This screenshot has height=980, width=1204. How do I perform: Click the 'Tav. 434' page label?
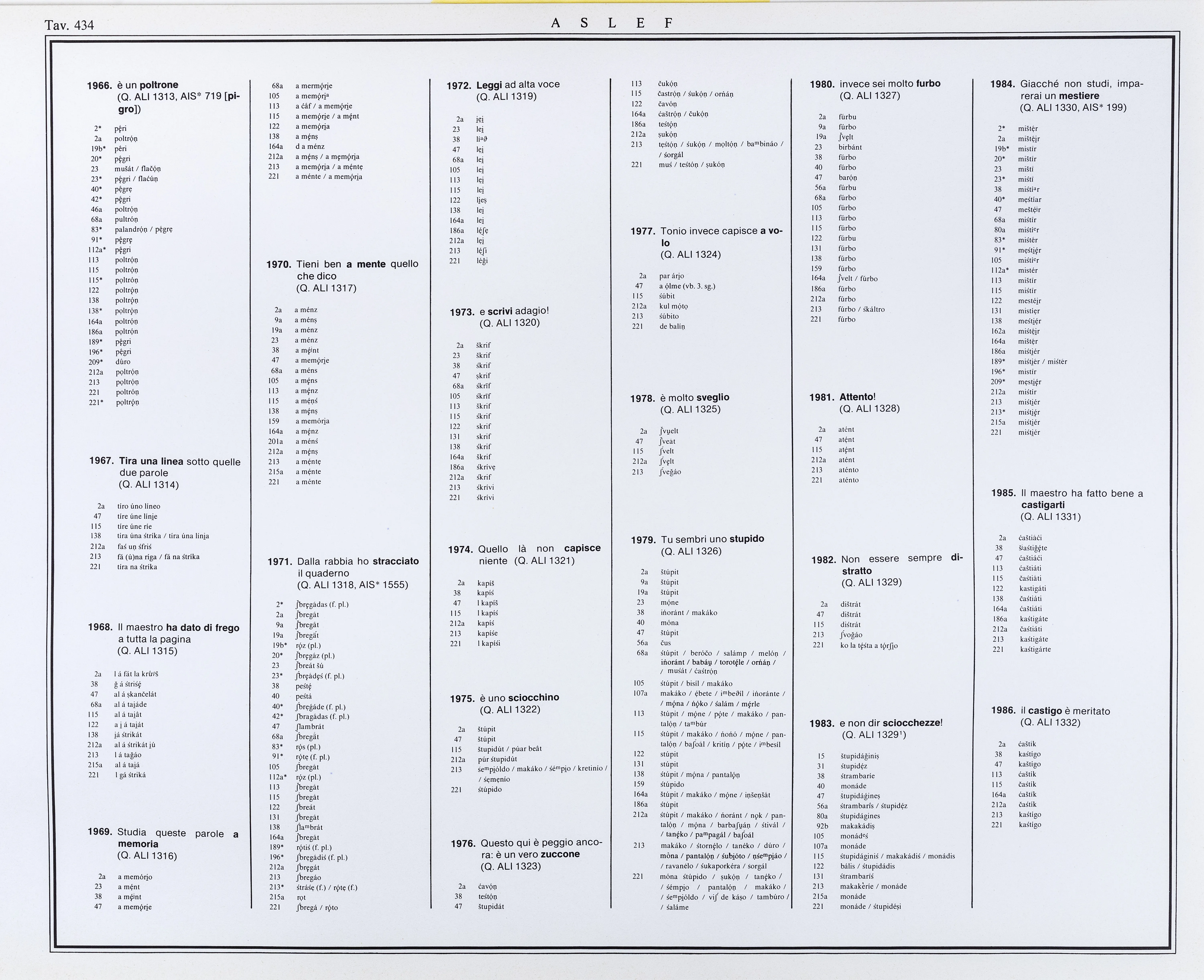(x=69, y=25)
